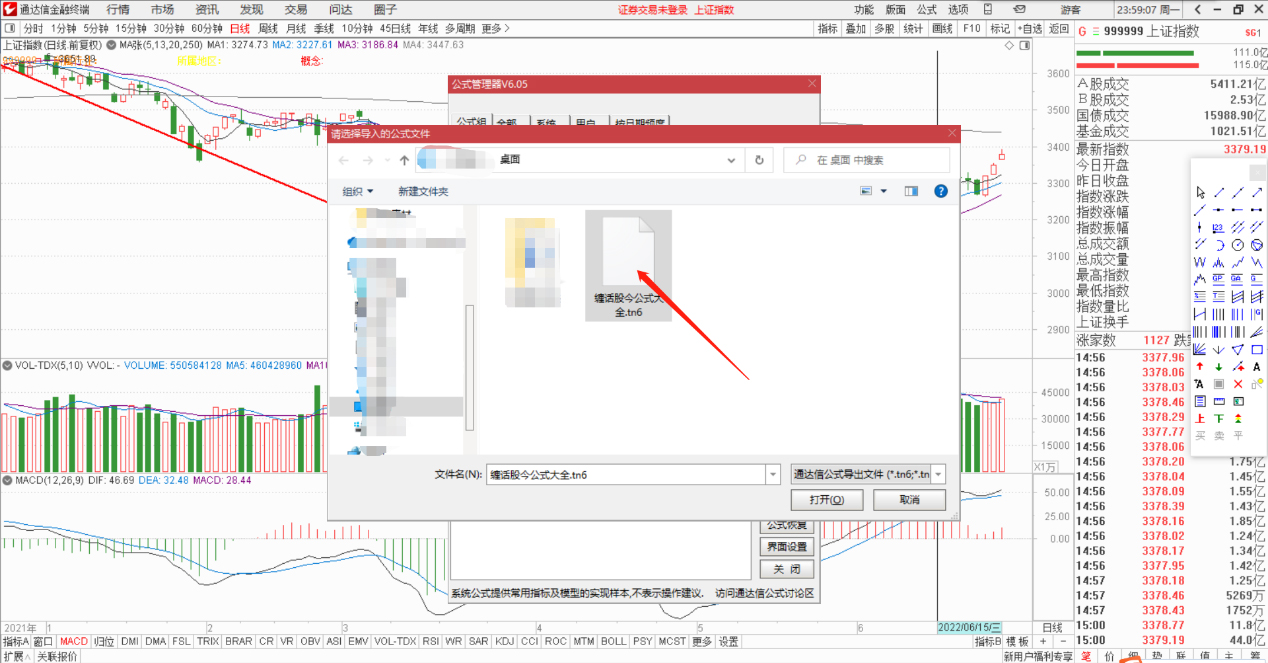Click 关闭 button in formula manager
Viewport: 1268px width, 663px height.
click(786, 569)
